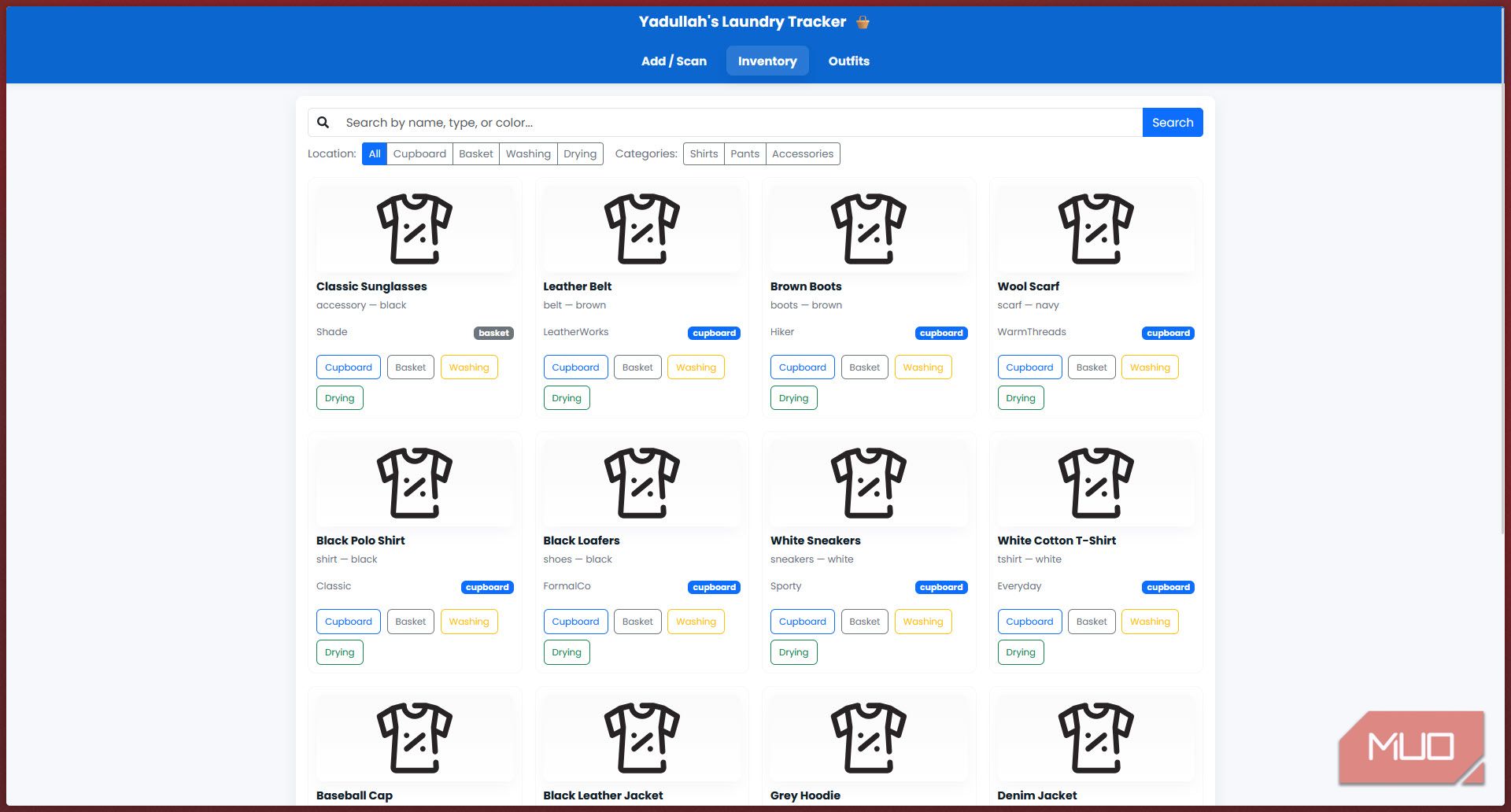
Task: Set White Sneakers to Drying
Action: tap(793, 652)
